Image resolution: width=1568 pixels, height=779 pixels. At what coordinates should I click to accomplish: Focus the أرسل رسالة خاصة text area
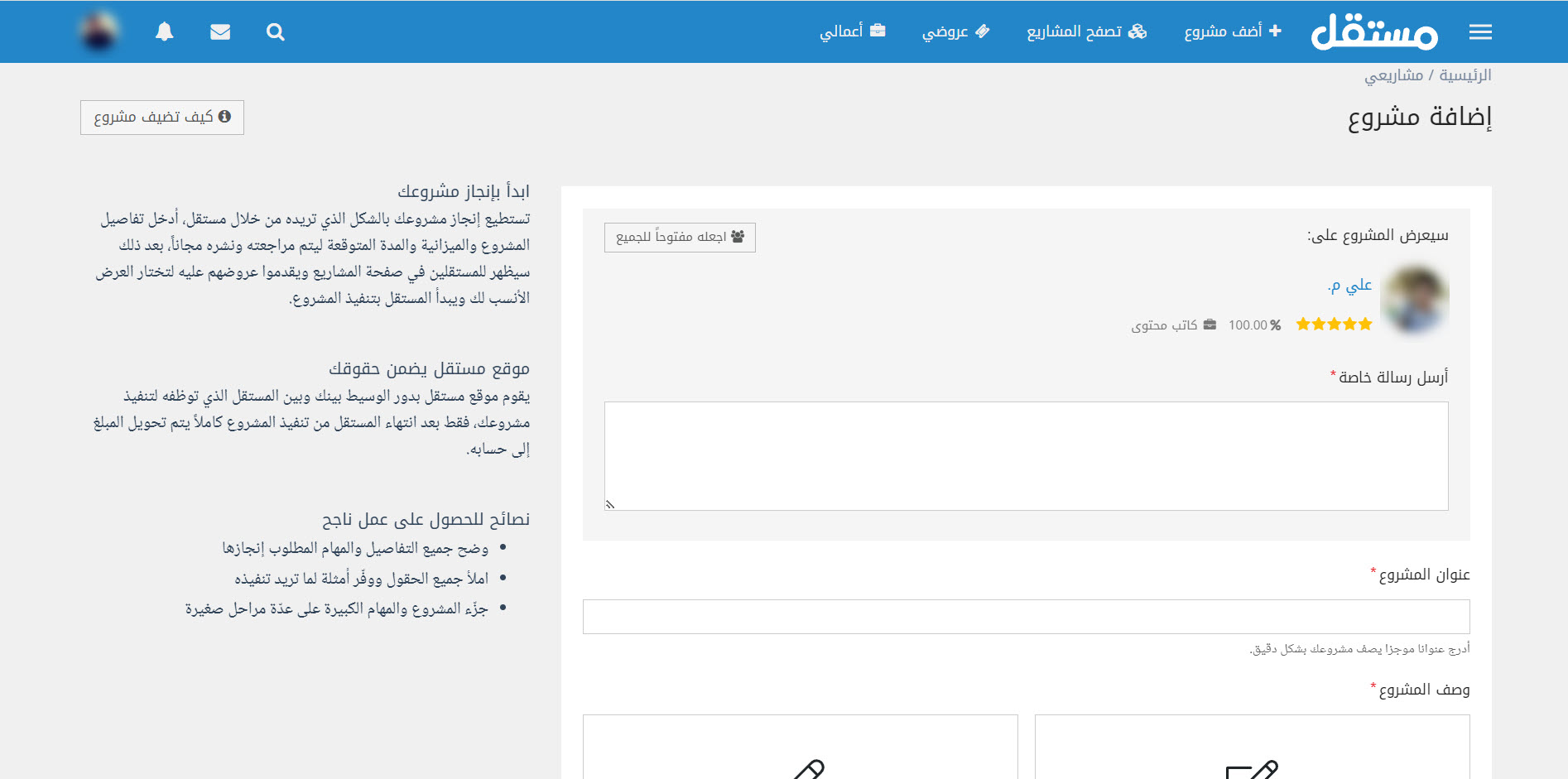(x=1027, y=456)
